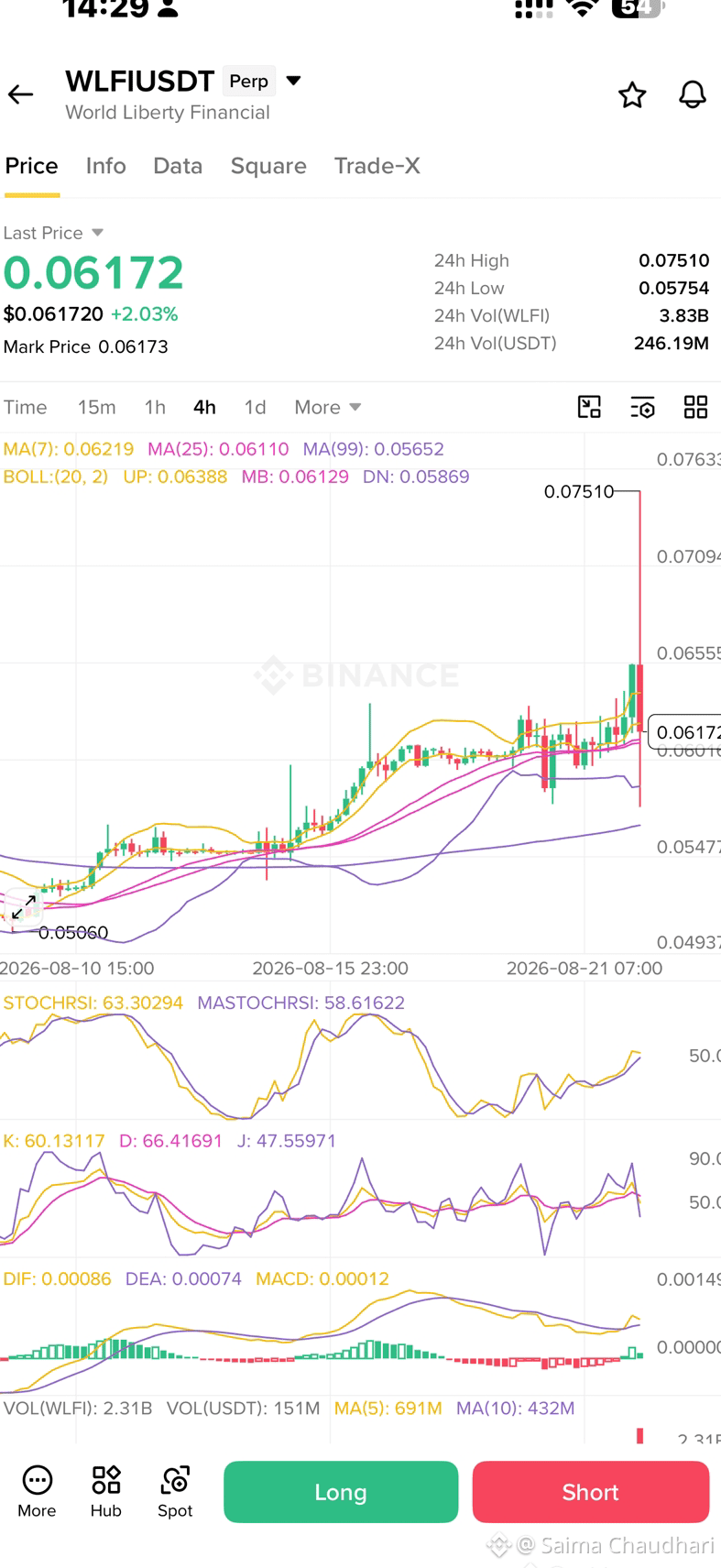Tap the volume MA(5): 691M label
This screenshot has width=721, height=1568.
(388, 1408)
